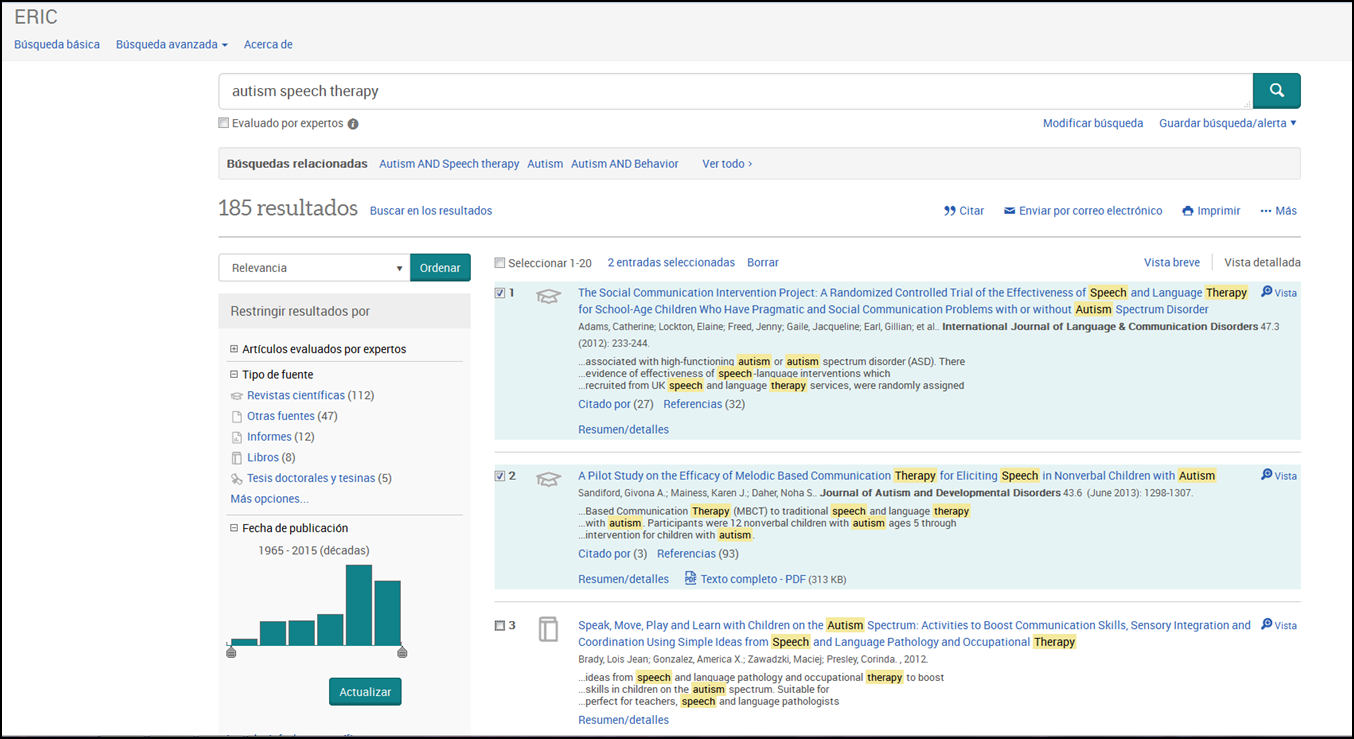Click Autism AND Behavior related search
Image resolution: width=1354 pixels, height=739 pixels.
625,164
